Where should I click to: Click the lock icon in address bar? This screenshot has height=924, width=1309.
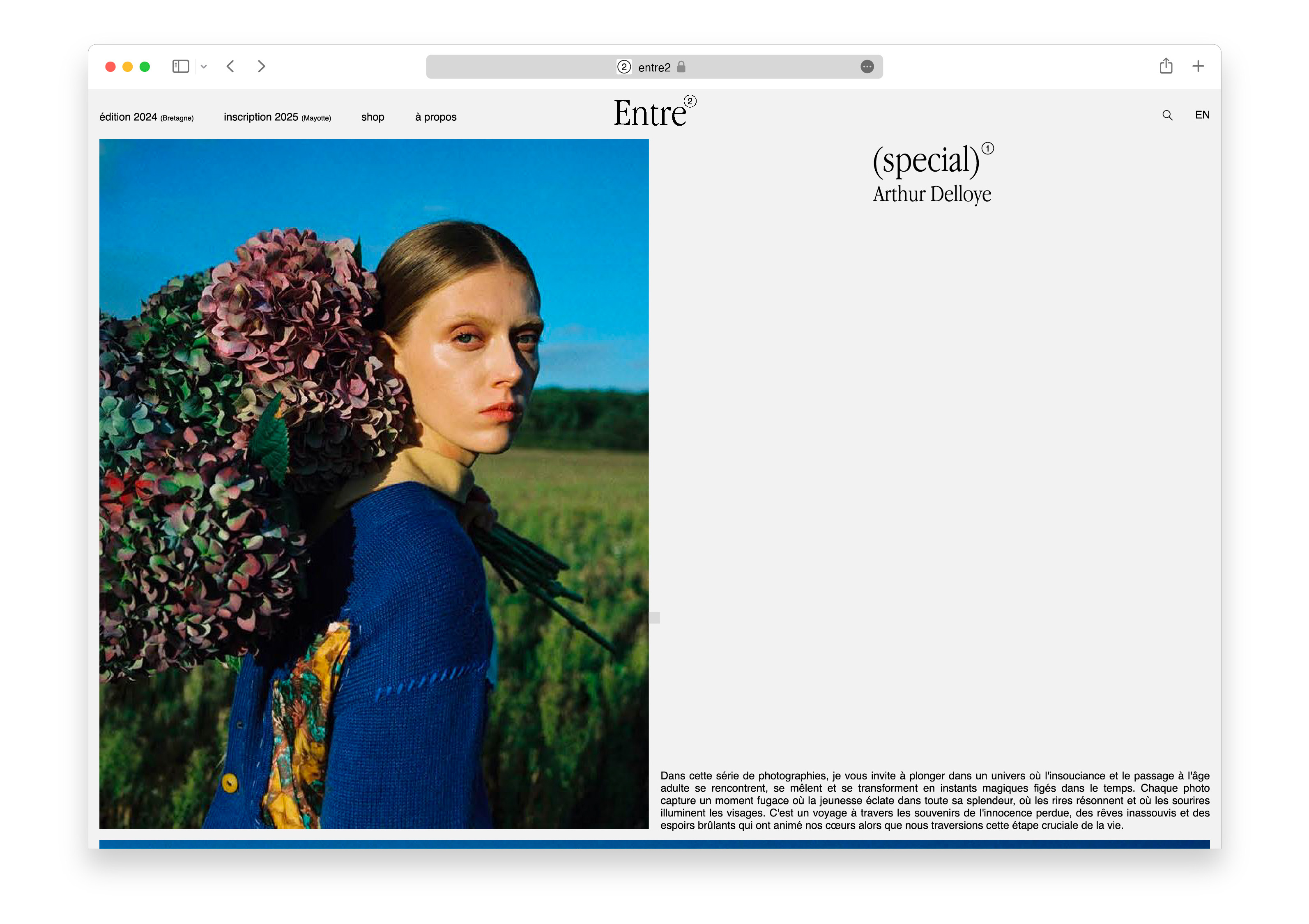tap(681, 67)
